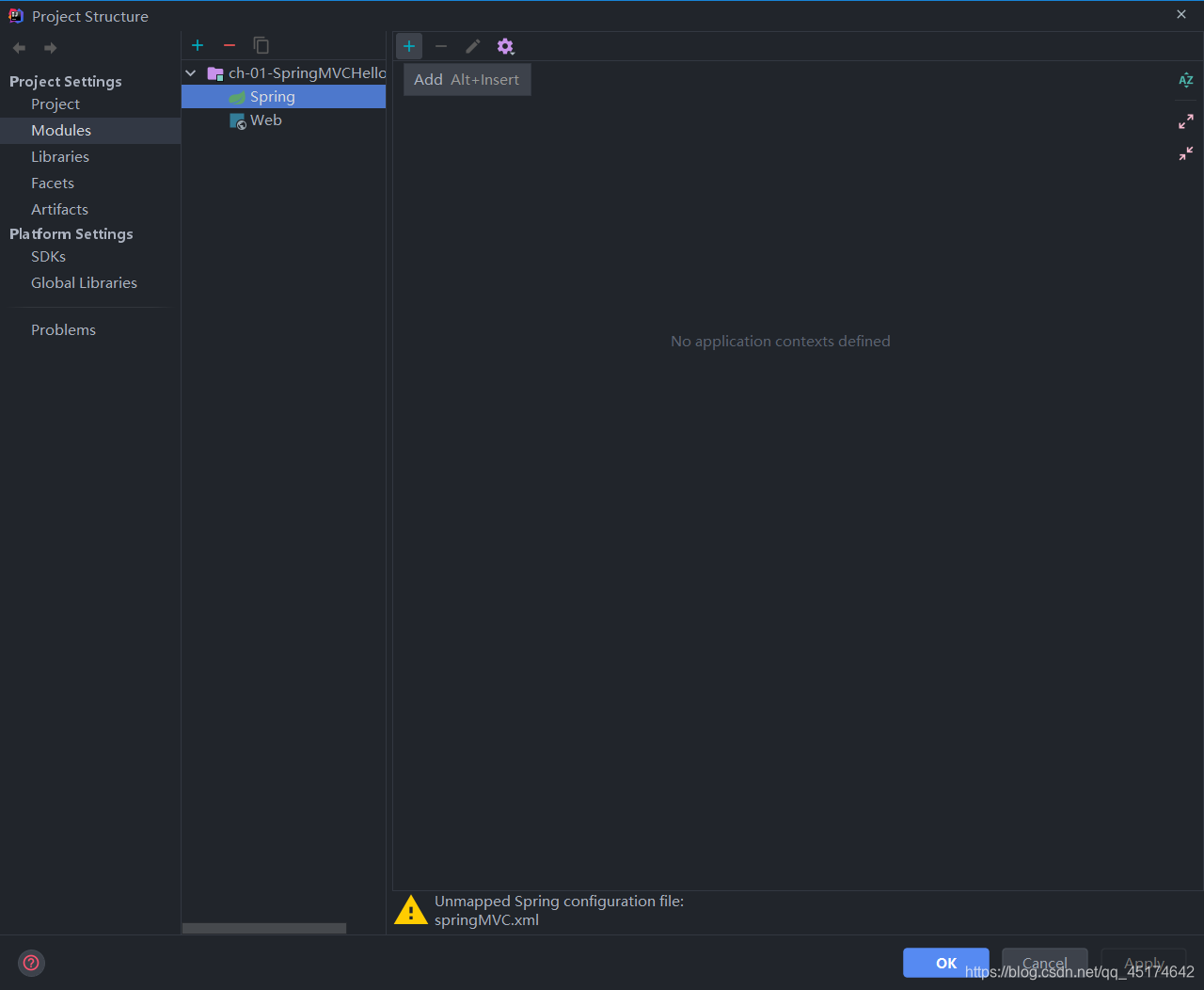The width and height of the screenshot is (1204, 990).
Task: Select the Web facet
Action: click(x=283, y=120)
